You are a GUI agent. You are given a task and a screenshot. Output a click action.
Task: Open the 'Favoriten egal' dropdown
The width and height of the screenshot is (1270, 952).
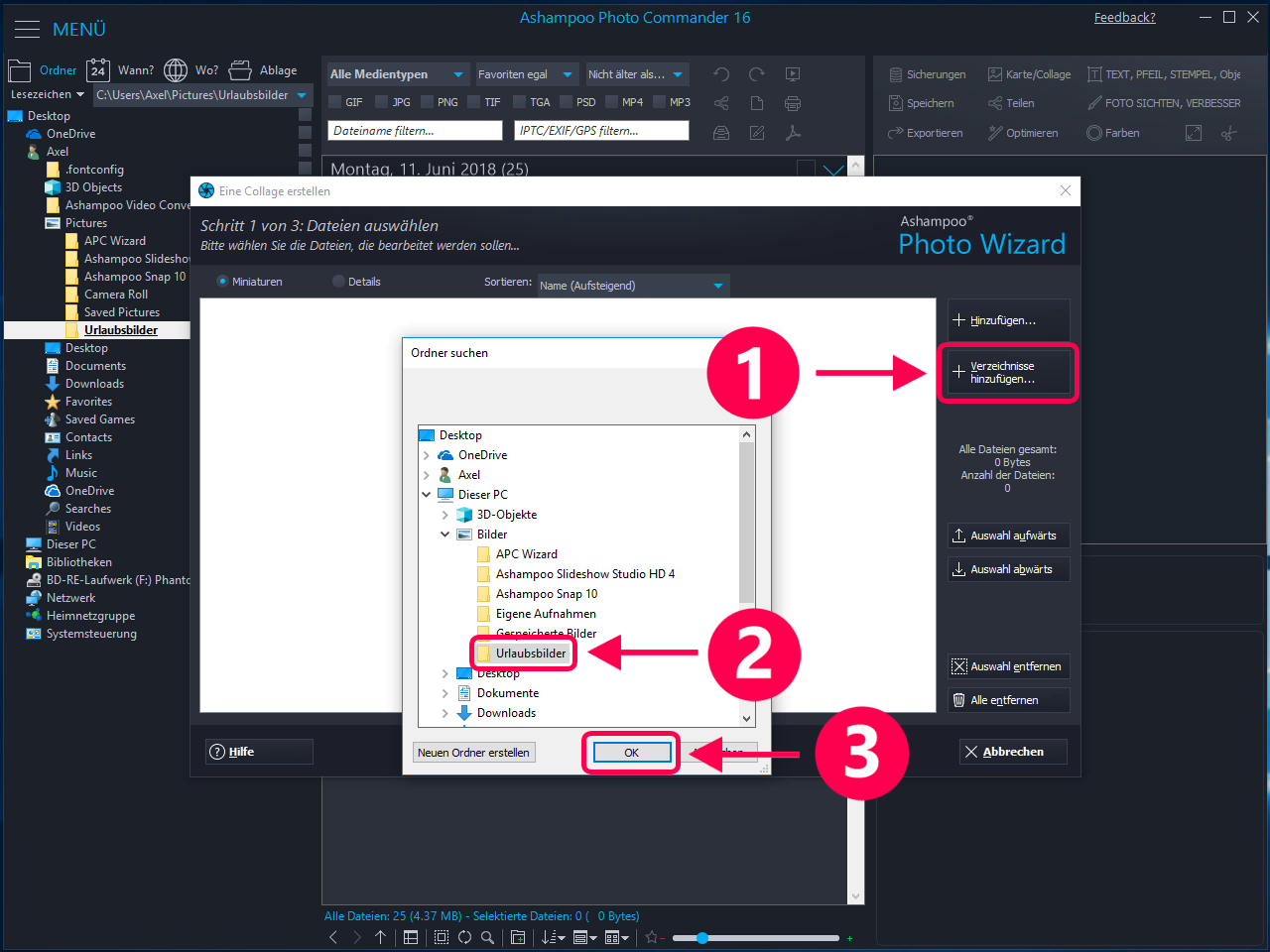coord(526,74)
